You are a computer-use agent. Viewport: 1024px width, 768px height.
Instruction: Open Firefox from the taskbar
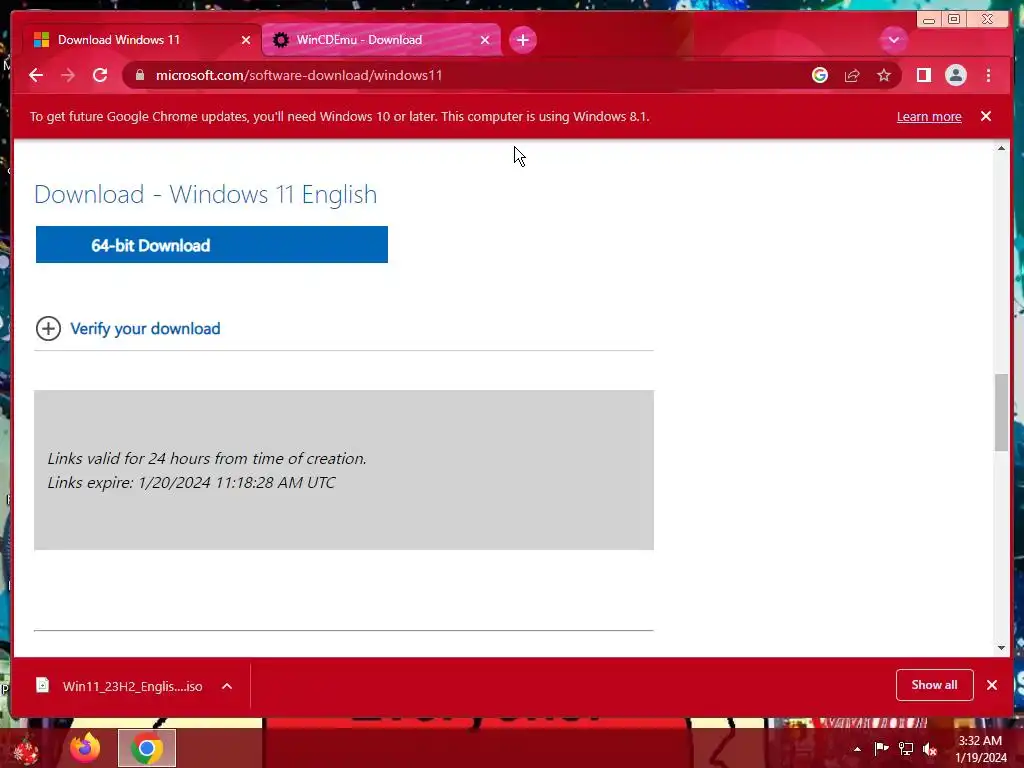85,748
